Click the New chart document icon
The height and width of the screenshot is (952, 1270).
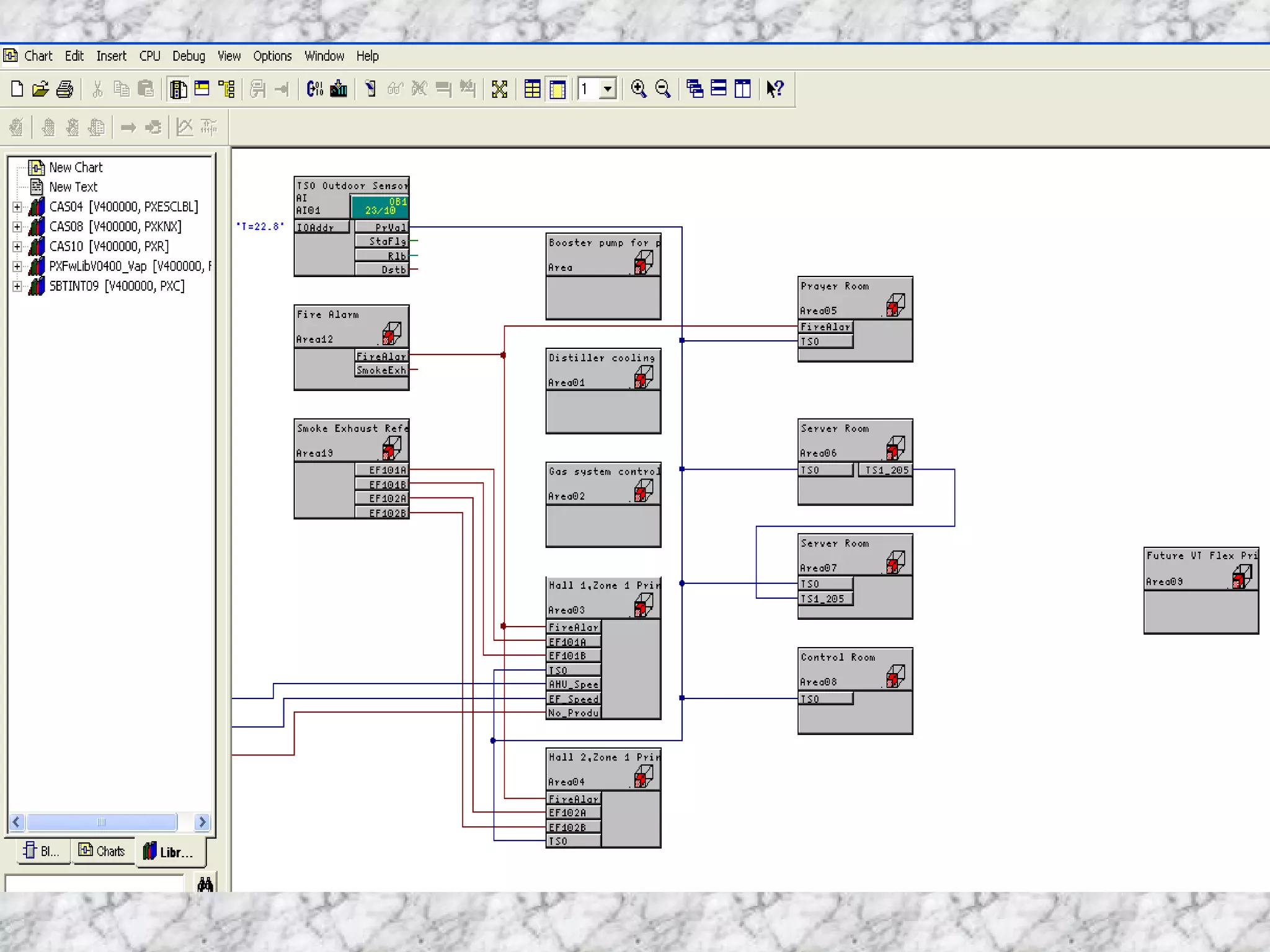coord(17,89)
